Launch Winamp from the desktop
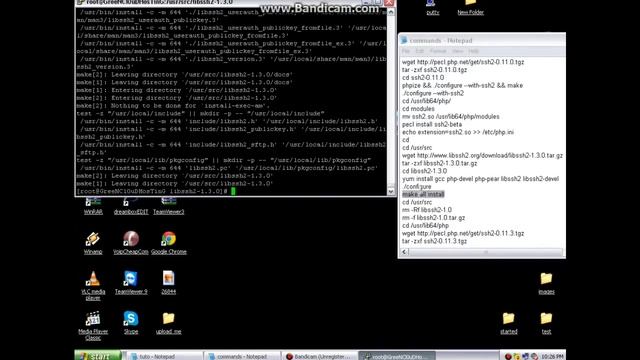Image resolution: width=640 pixels, height=360 pixels. pyautogui.click(x=93, y=243)
